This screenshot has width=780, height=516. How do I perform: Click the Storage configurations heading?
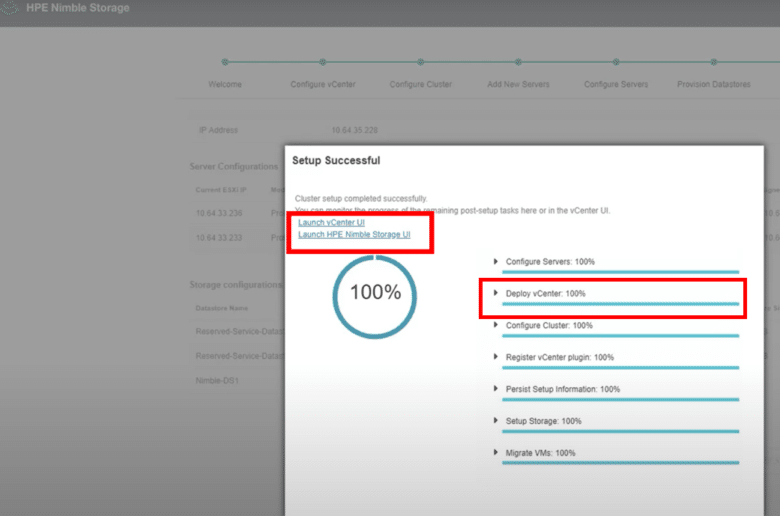click(x=236, y=285)
